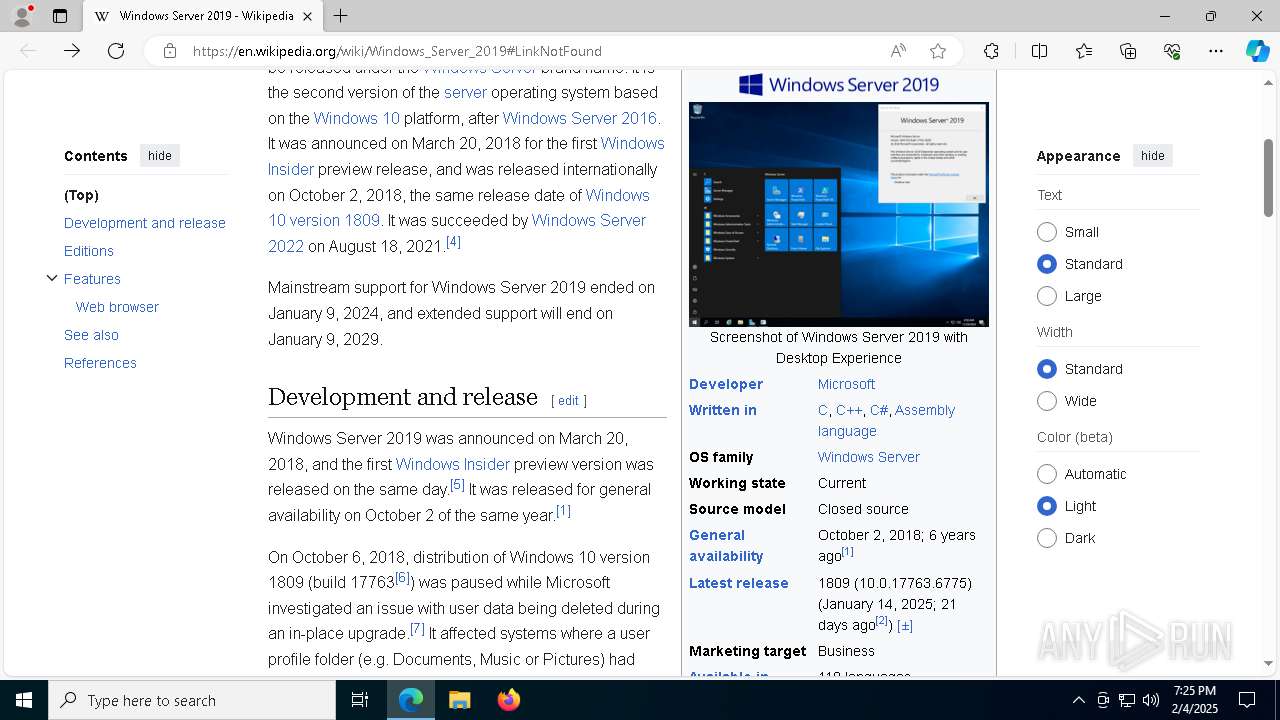Go to See also in contents
This screenshot has width=1280, height=720.
(x=91, y=335)
